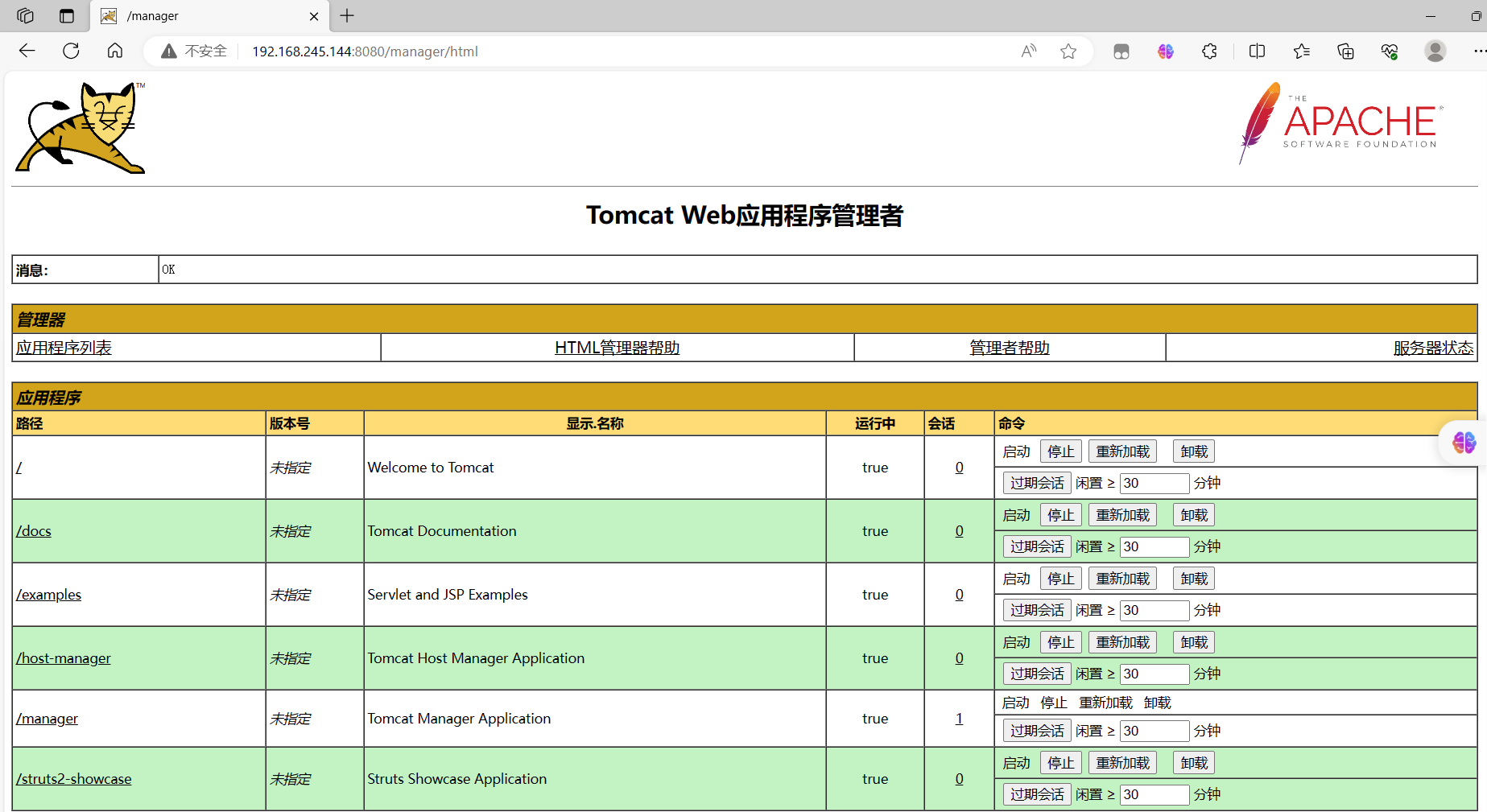Open the browser Extensions puzzle icon
Screen dimensions: 1487x812
tap(1209, 52)
